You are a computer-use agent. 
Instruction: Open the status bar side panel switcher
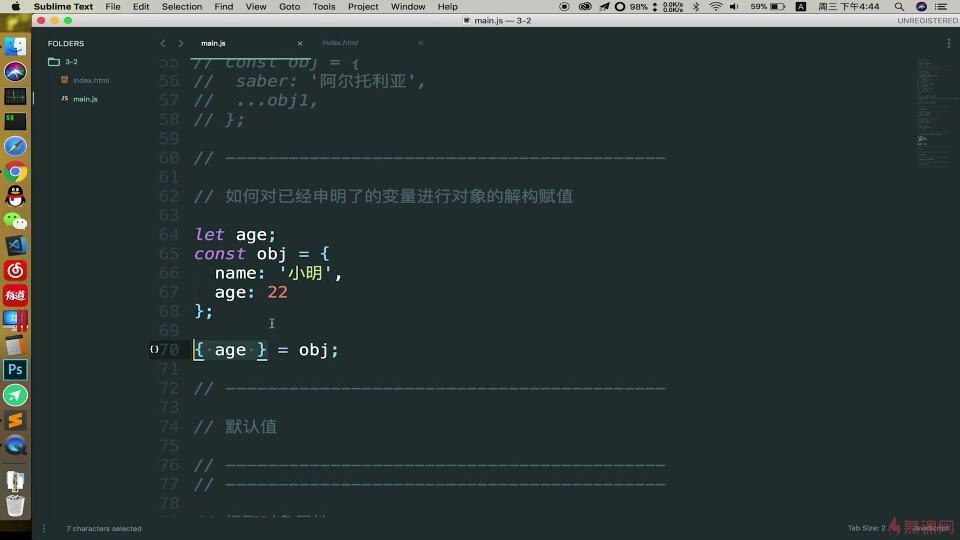(43, 528)
